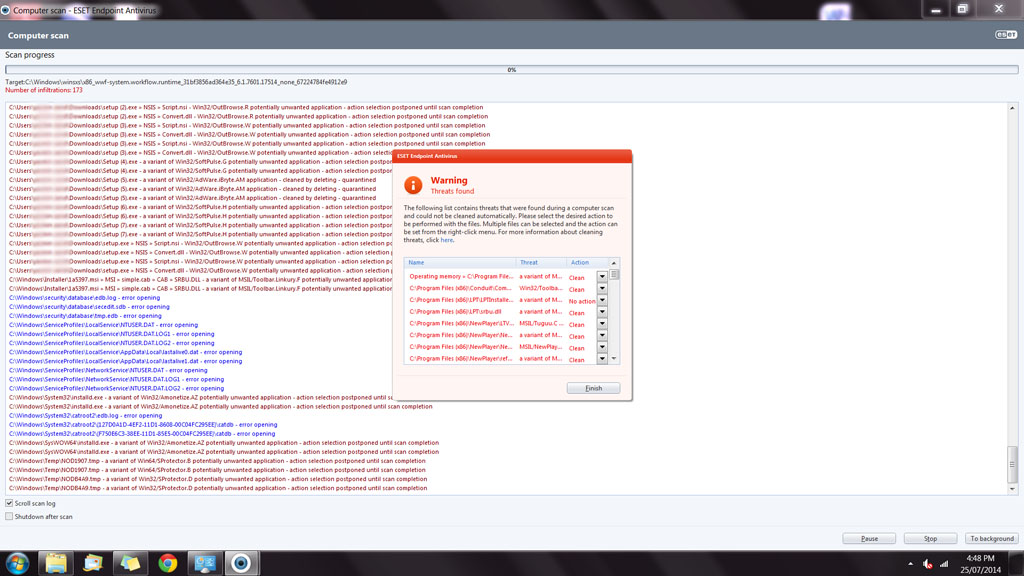Click the Target path text

[x=176, y=82]
